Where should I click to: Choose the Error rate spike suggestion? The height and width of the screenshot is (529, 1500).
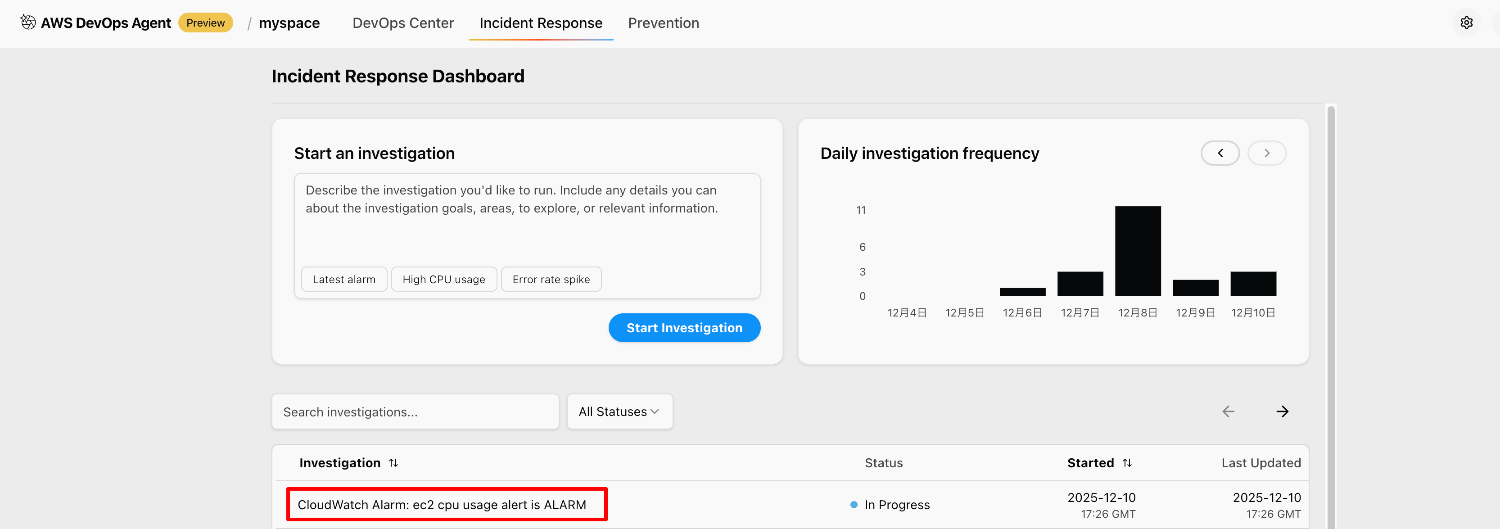[x=551, y=279]
